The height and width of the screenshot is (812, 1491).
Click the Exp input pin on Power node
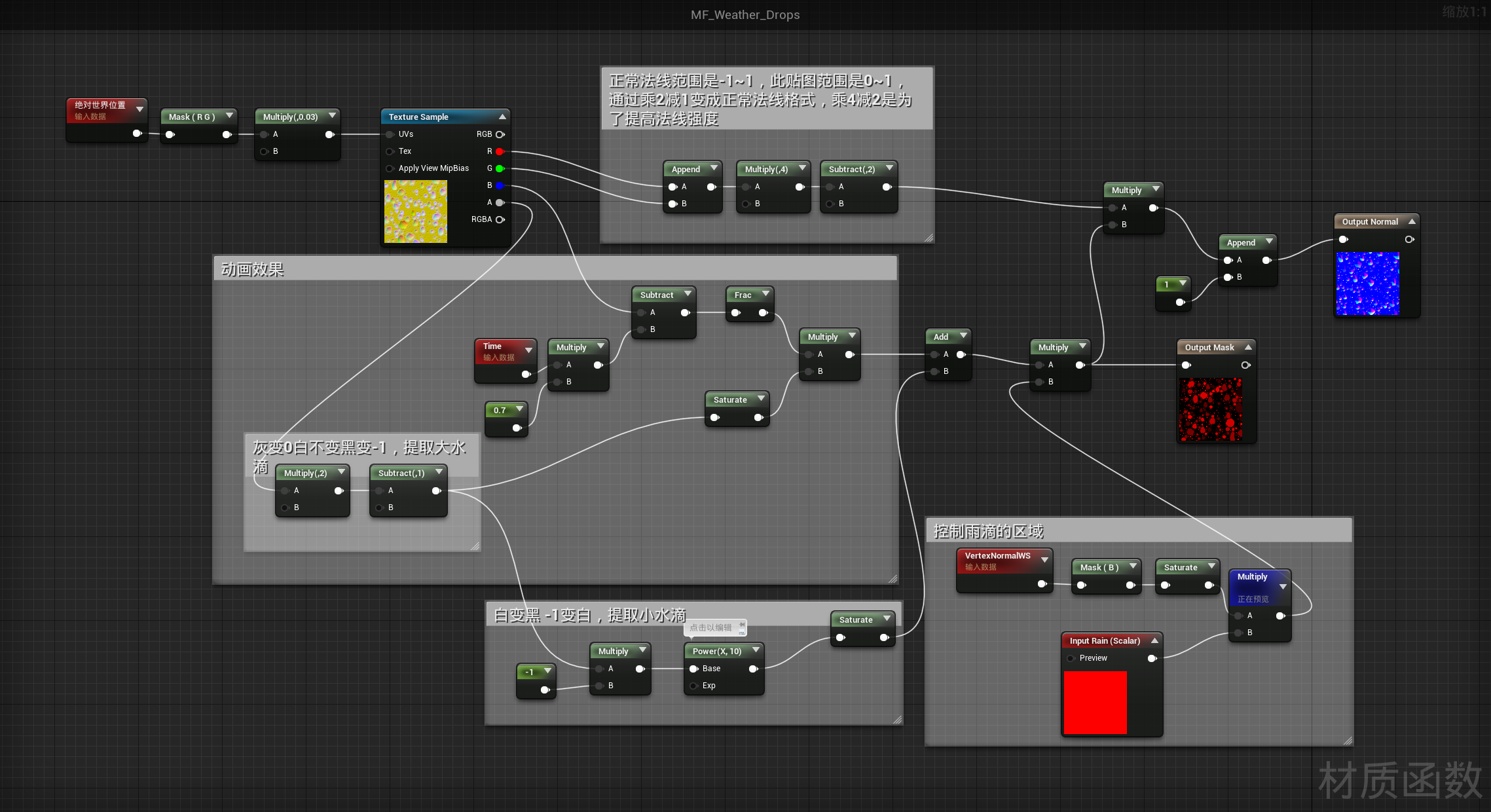[x=693, y=686]
